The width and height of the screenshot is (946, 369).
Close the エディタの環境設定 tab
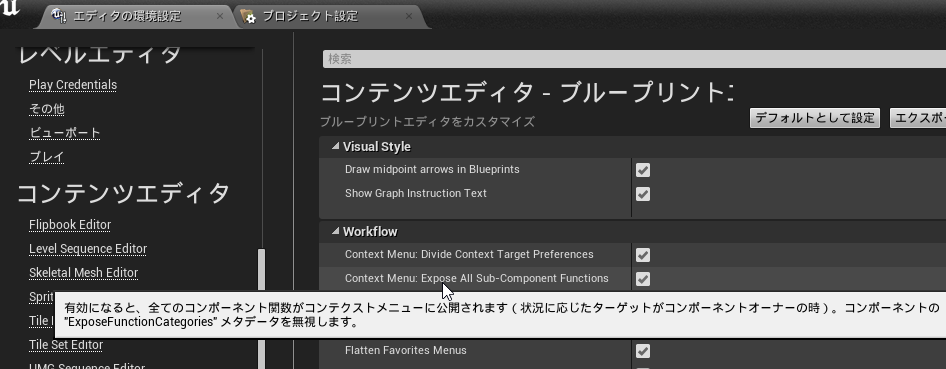[x=220, y=16]
